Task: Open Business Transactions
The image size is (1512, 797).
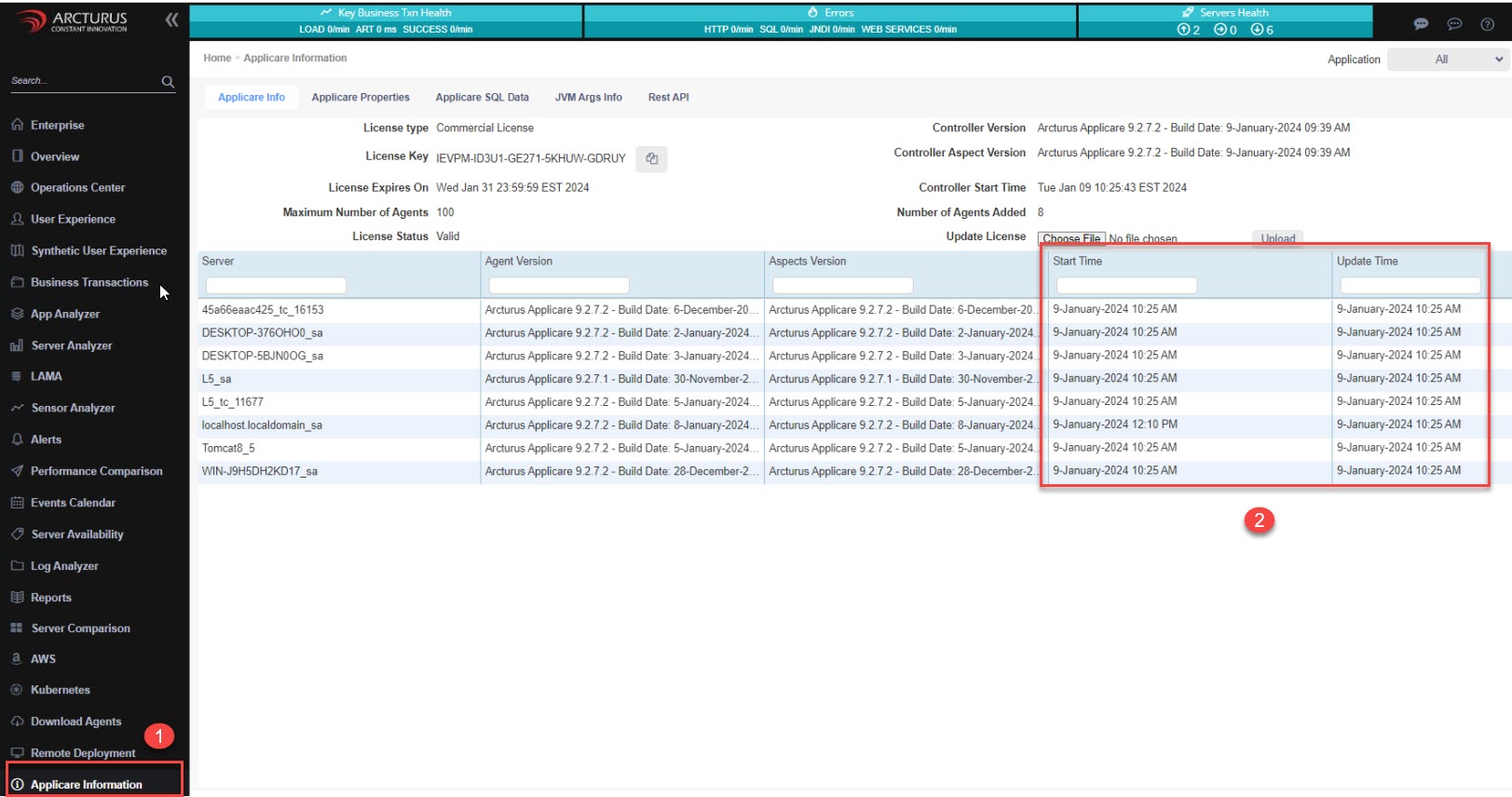Action: pos(89,282)
